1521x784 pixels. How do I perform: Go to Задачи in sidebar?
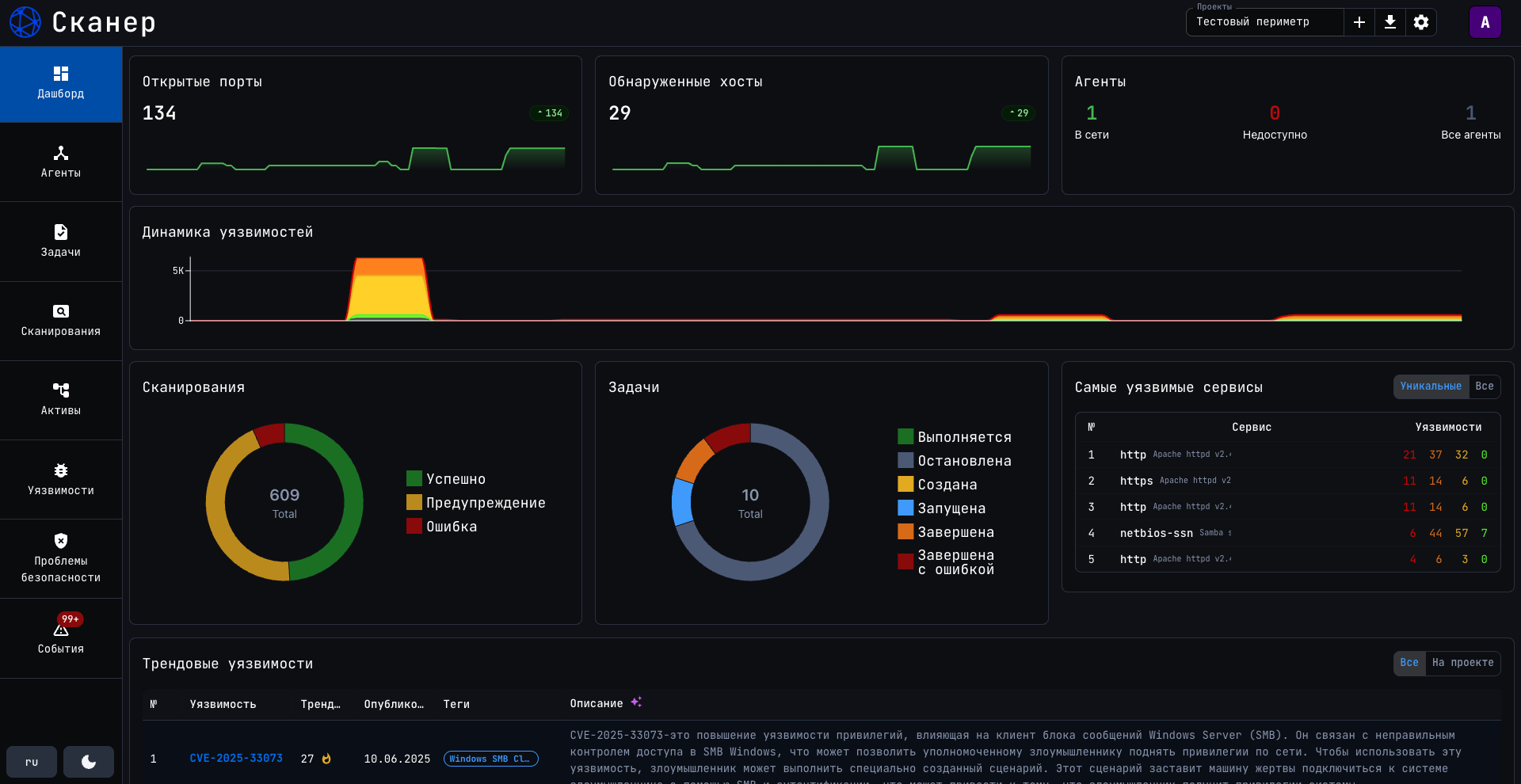point(61,241)
